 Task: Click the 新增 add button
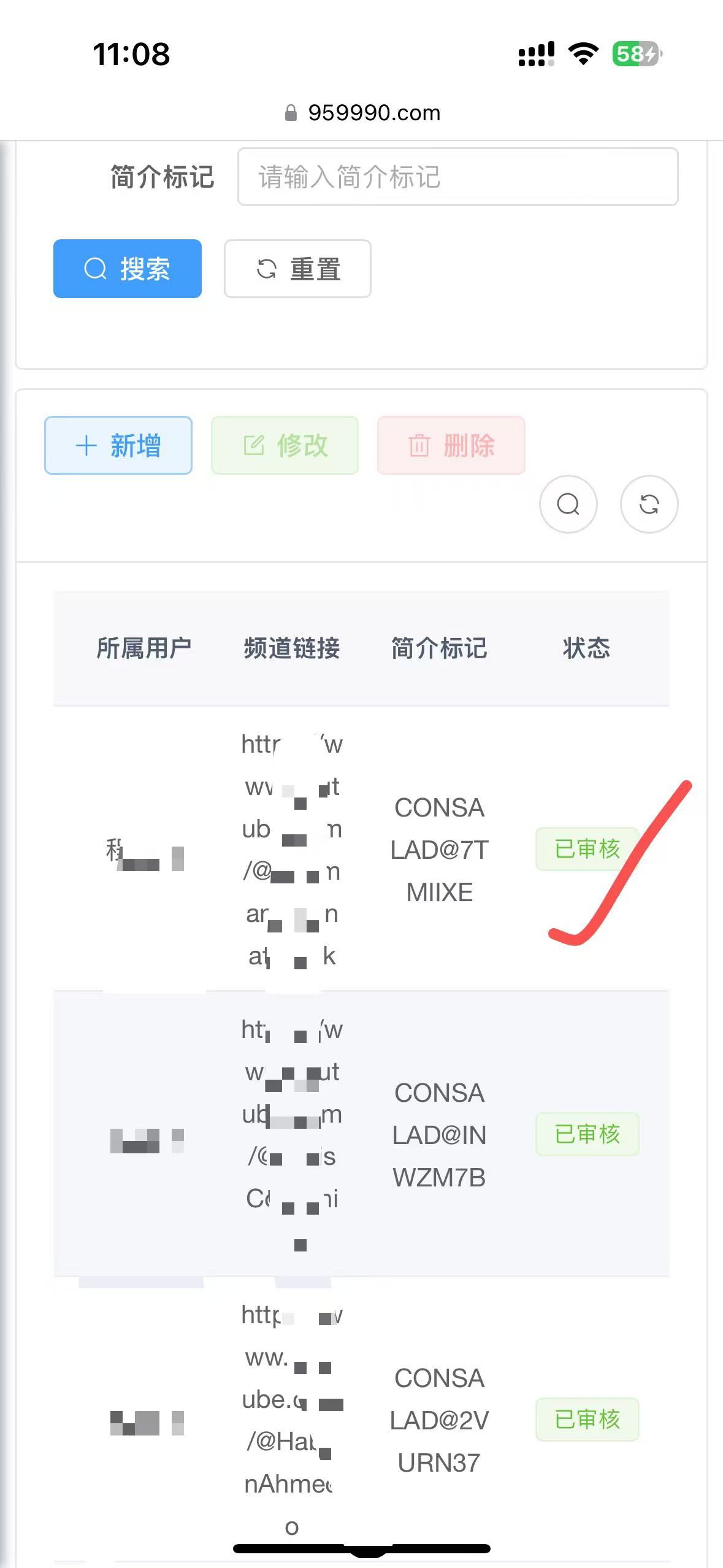[x=118, y=445]
